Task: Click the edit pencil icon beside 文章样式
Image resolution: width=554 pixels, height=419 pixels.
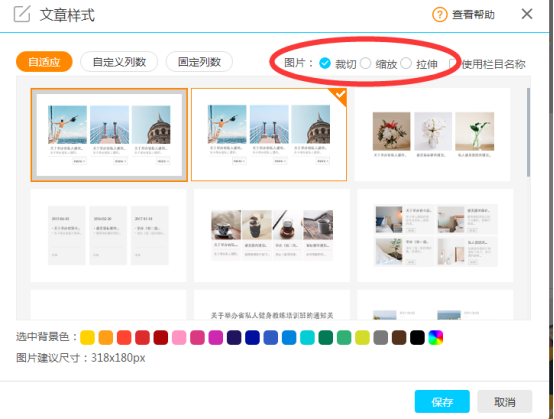Action: tap(22, 14)
